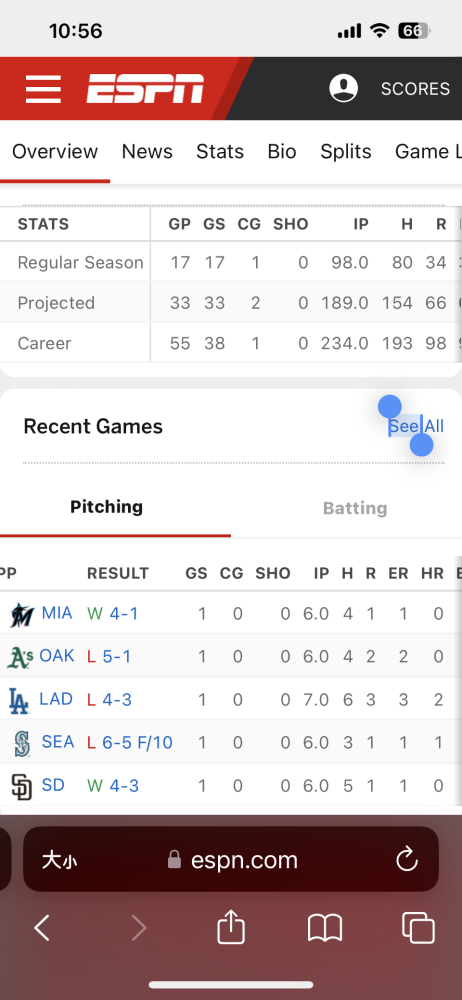The width and height of the screenshot is (462, 1000).
Task: Open Safari bookmarks book icon
Action: click(325, 928)
